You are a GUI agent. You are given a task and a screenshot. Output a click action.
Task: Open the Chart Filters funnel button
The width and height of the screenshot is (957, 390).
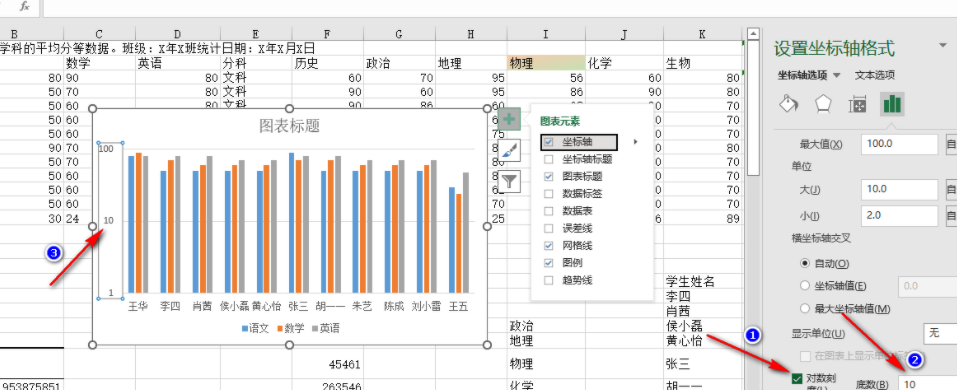tap(510, 181)
